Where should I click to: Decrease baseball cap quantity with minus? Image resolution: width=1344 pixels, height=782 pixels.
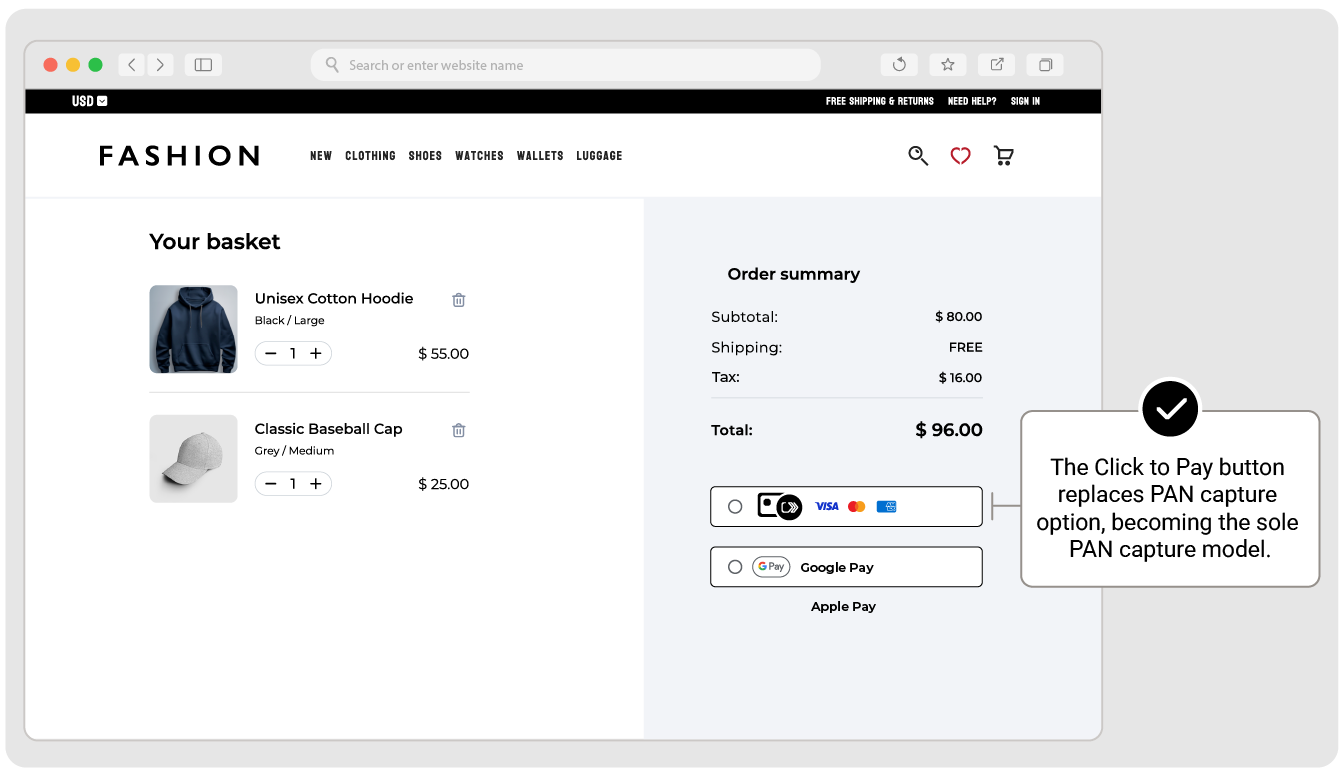[x=270, y=484]
